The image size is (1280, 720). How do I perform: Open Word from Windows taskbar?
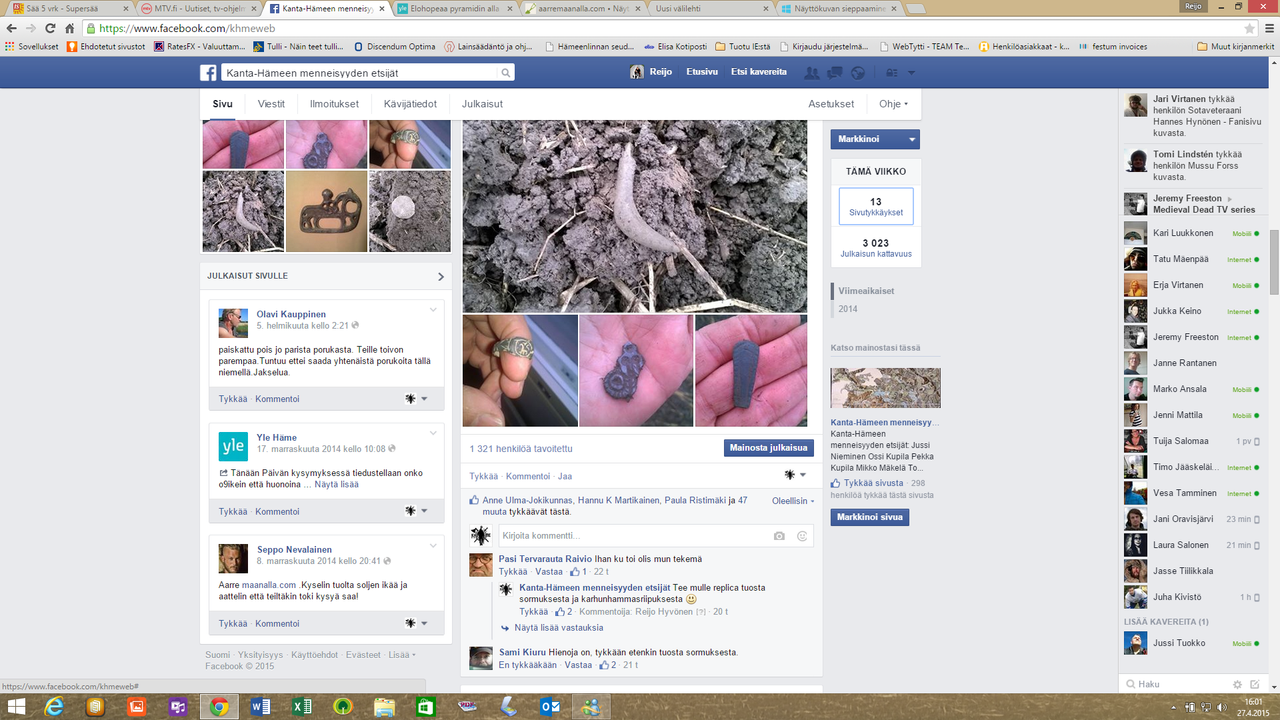[x=259, y=707]
